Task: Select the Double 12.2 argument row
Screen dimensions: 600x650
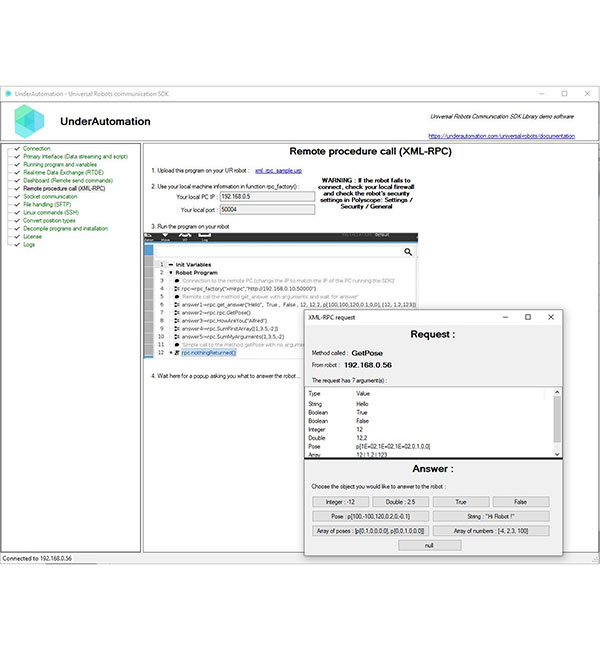Action: [x=429, y=438]
